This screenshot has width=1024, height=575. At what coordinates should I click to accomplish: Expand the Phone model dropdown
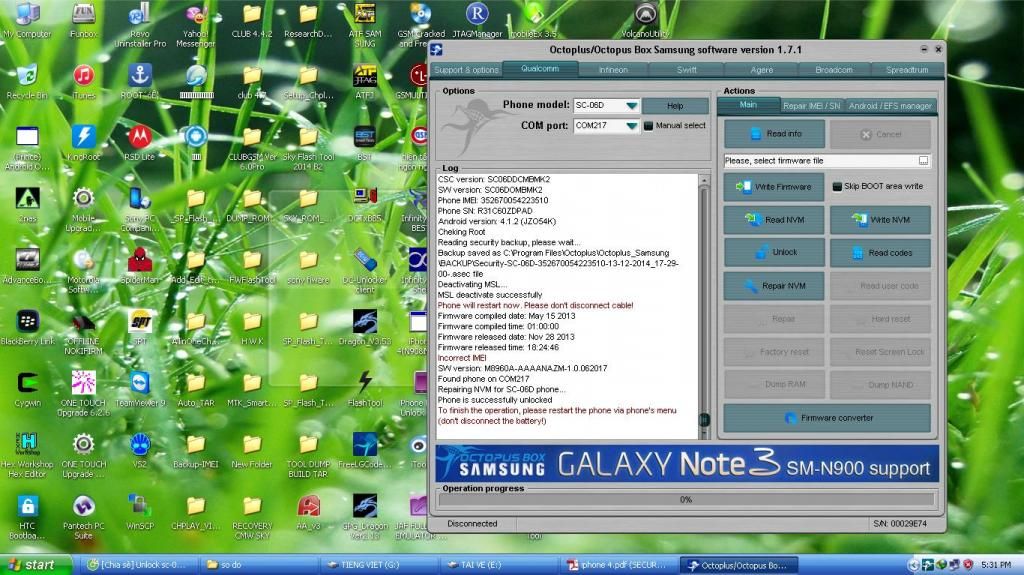coord(631,105)
